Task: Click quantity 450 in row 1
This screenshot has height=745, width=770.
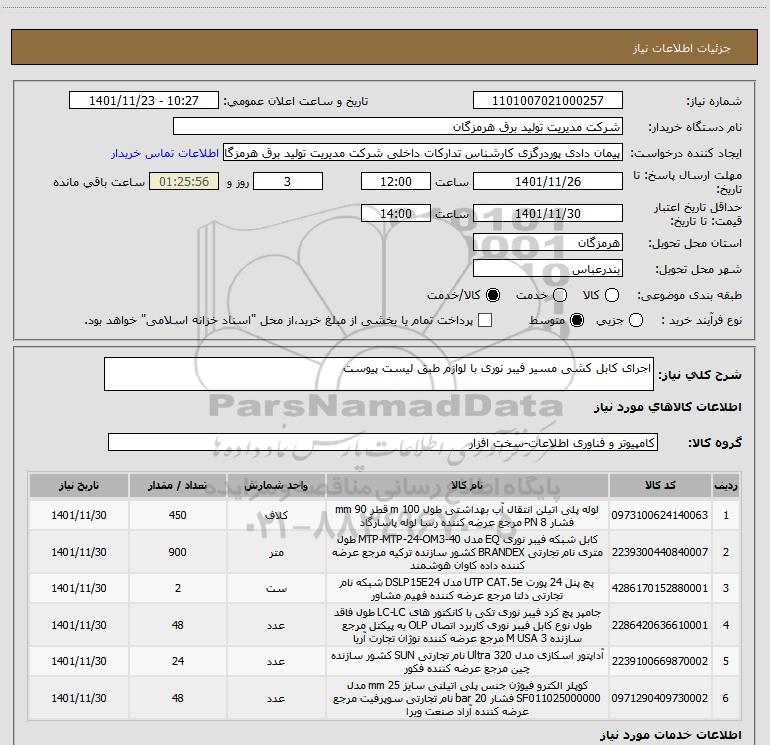Action: click(178, 515)
